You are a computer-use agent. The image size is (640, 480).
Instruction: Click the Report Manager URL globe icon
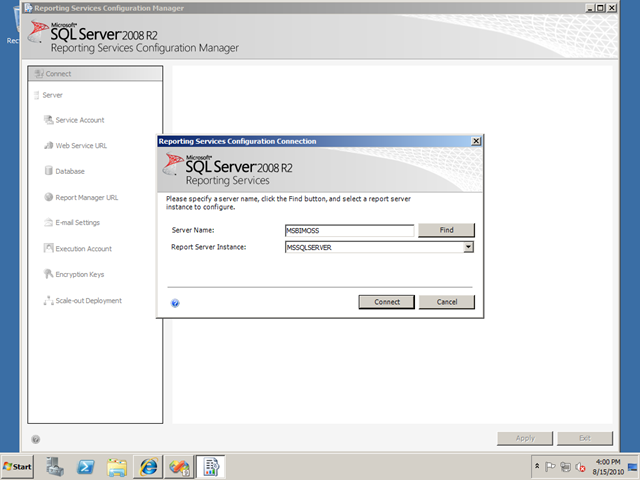pos(49,197)
